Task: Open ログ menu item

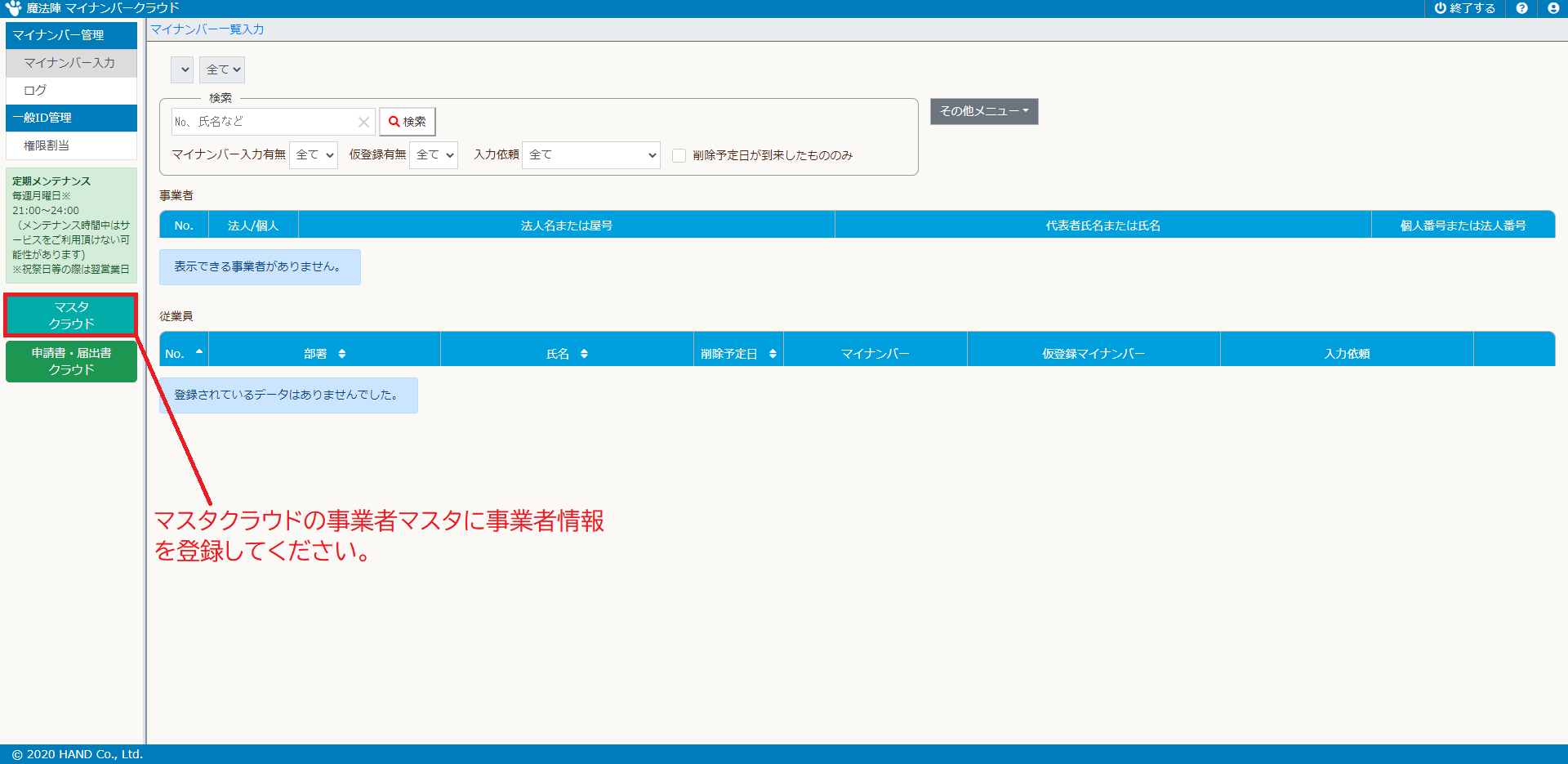Action: (72, 90)
